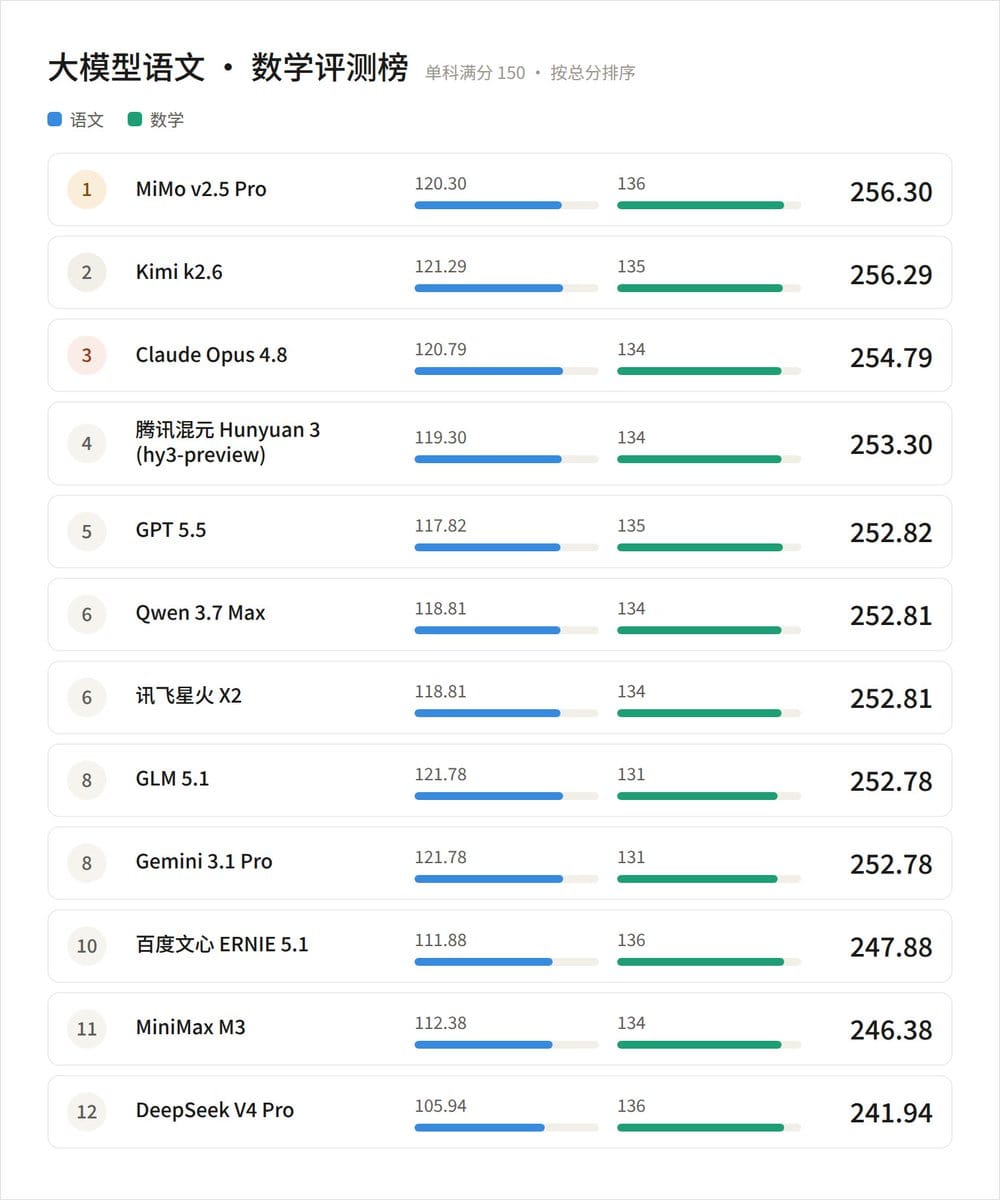Screen dimensions: 1000x1200
Task: Click the total score 254.79 for Claude Opus 4.8
Action: [x=891, y=358]
